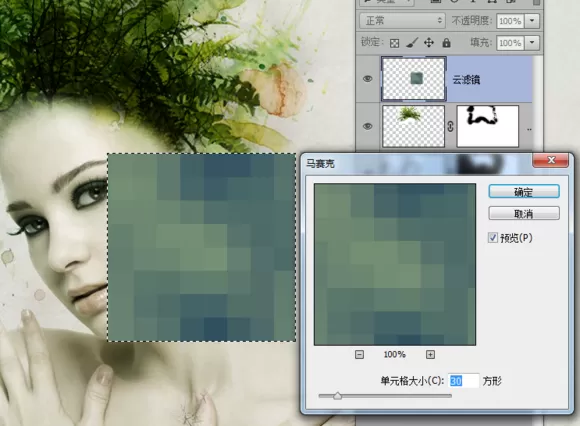
Task: Click the lock transparent pixels icon
Action: [395, 43]
